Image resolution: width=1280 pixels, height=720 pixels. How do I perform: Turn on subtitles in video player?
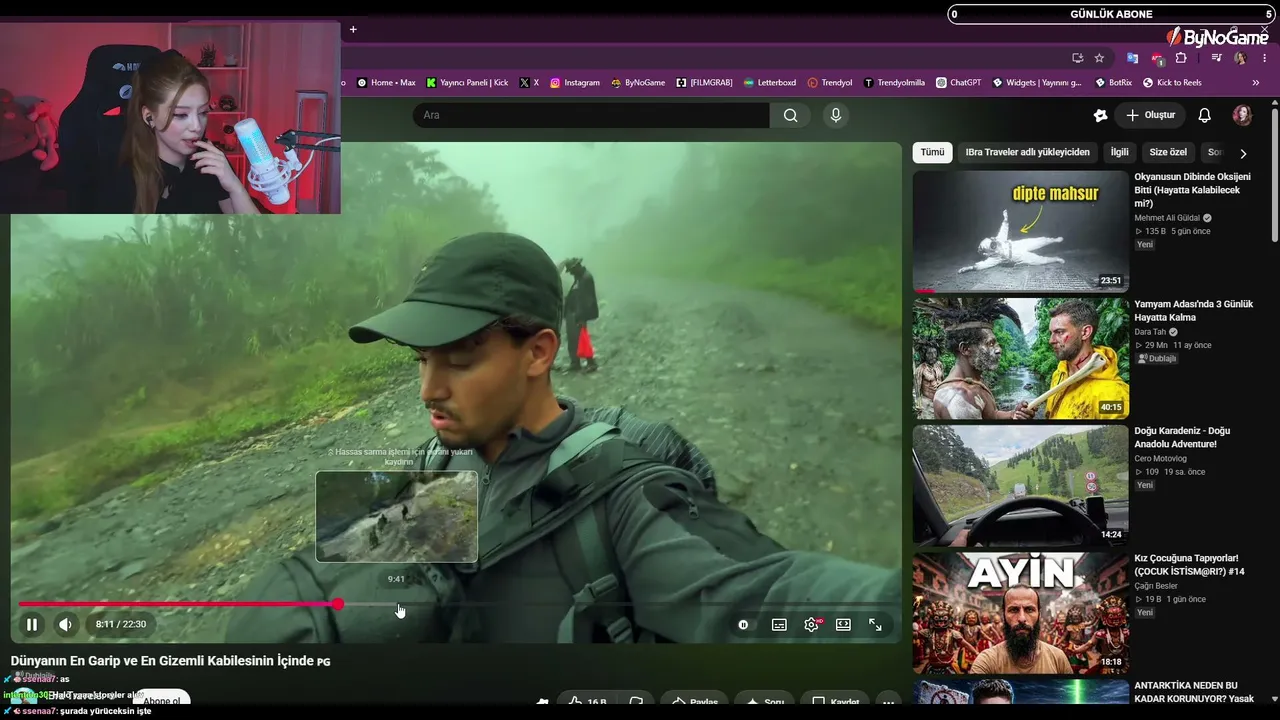click(779, 625)
